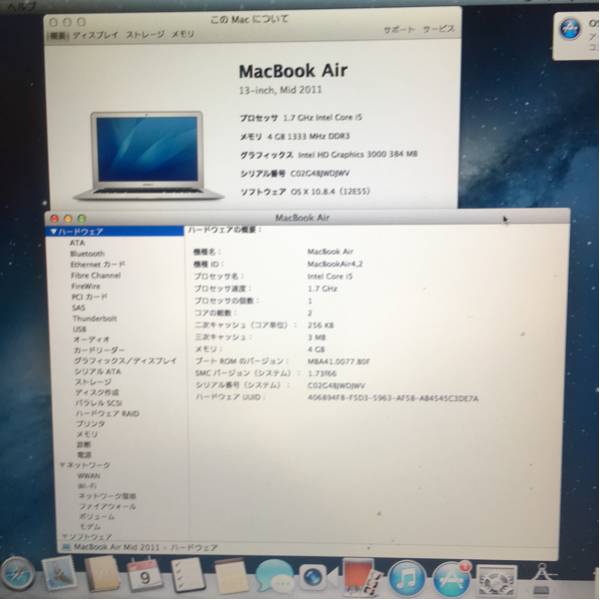Select グラフィックス/ディスプレイ in the sidebar
This screenshot has width=600, height=600.
click(x=126, y=360)
